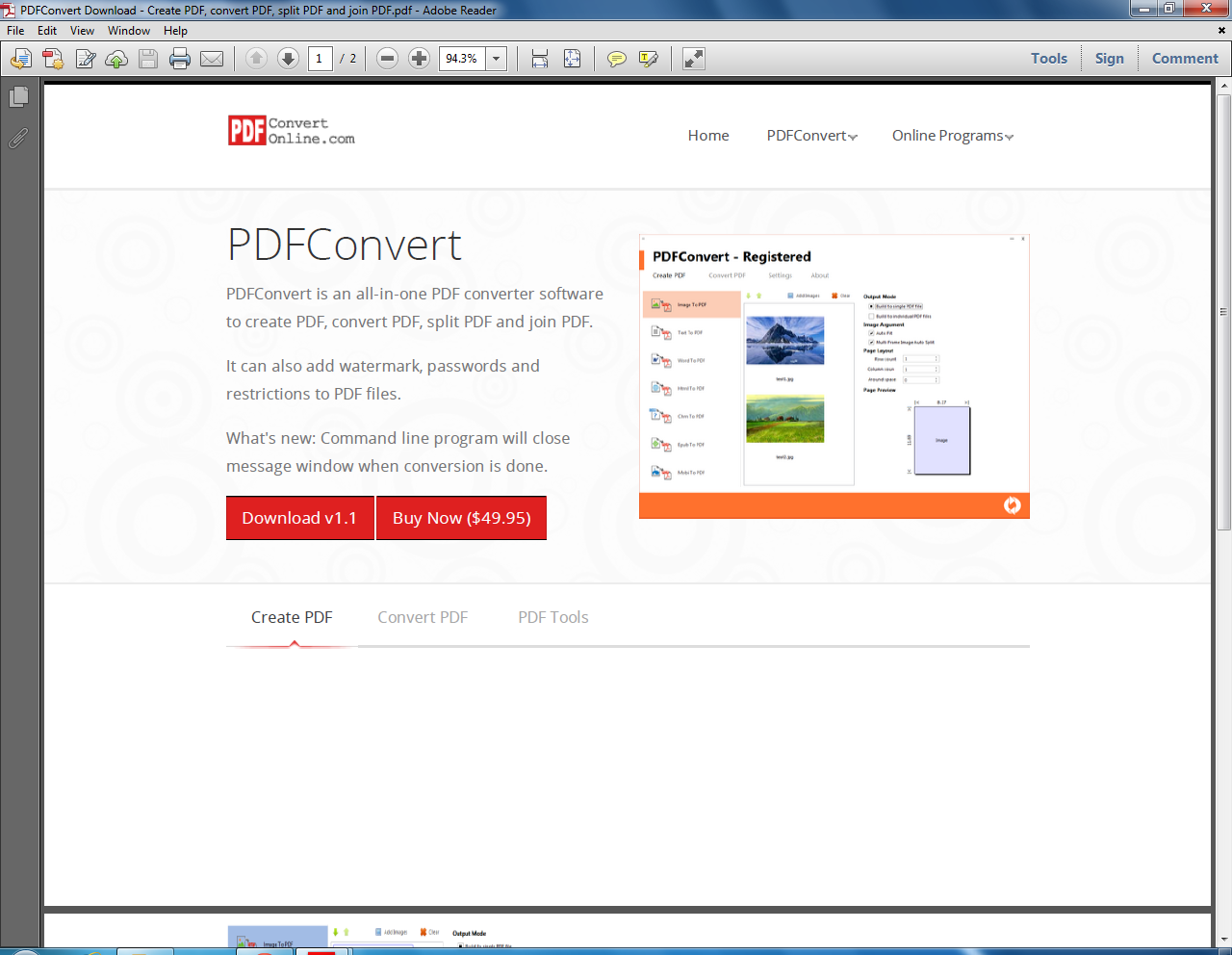This screenshot has width=1232, height=955.
Task: Print the PDF using the printer icon
Action: (x=179, y=58)
